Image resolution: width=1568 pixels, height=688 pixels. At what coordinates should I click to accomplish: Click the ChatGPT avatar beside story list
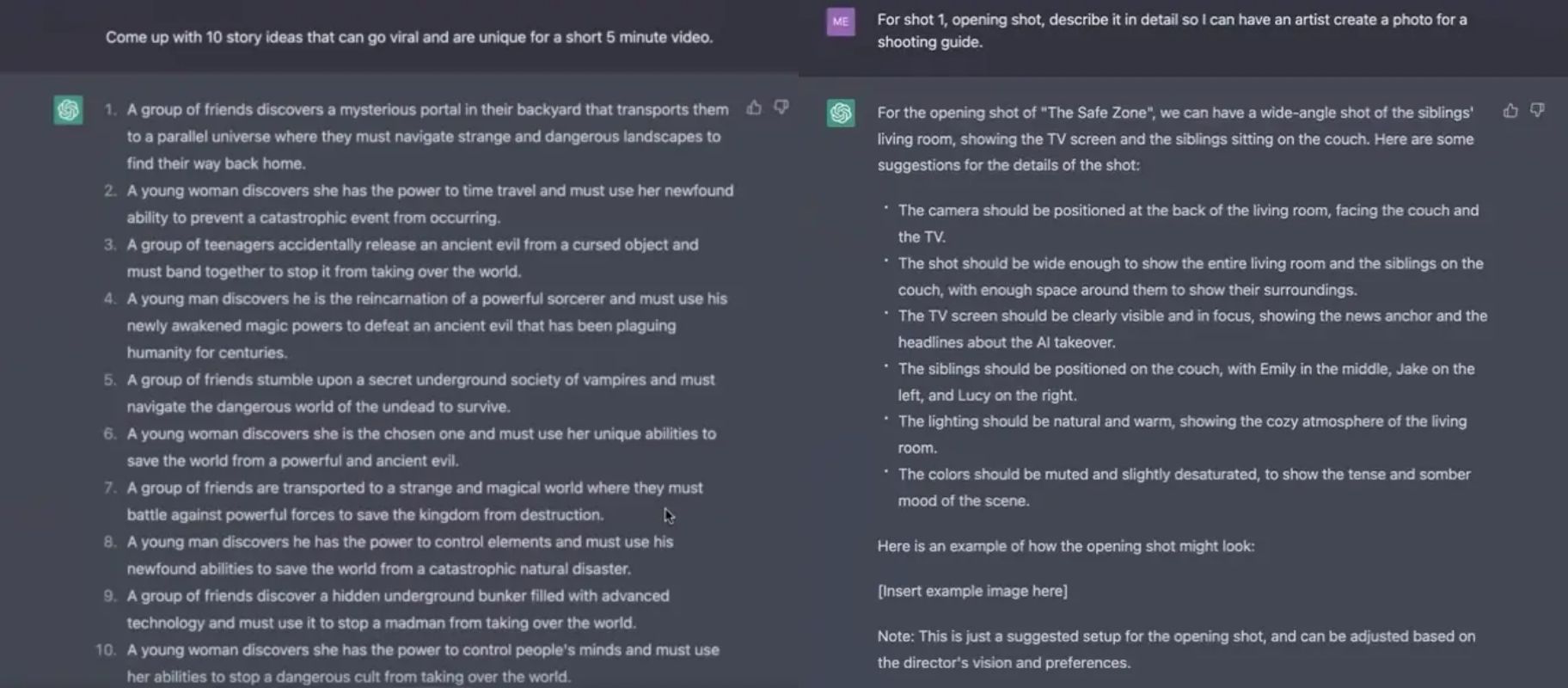pos(69,110)
